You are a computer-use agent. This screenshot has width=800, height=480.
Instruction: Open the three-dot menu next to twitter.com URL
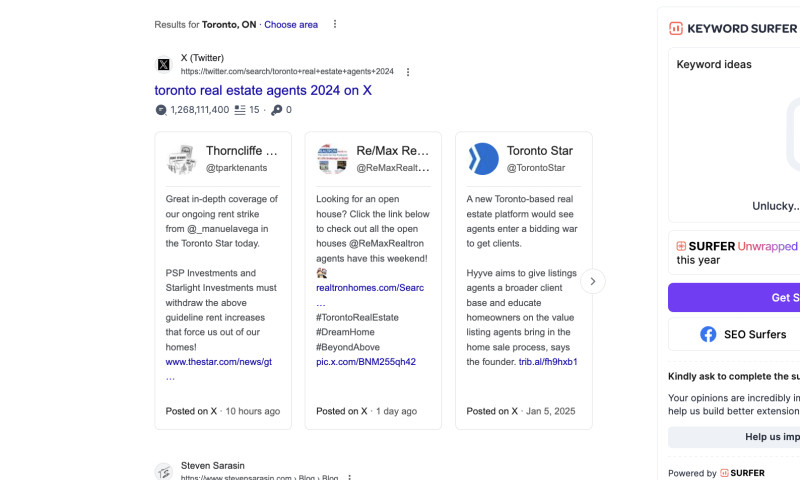tap(408, 72)
